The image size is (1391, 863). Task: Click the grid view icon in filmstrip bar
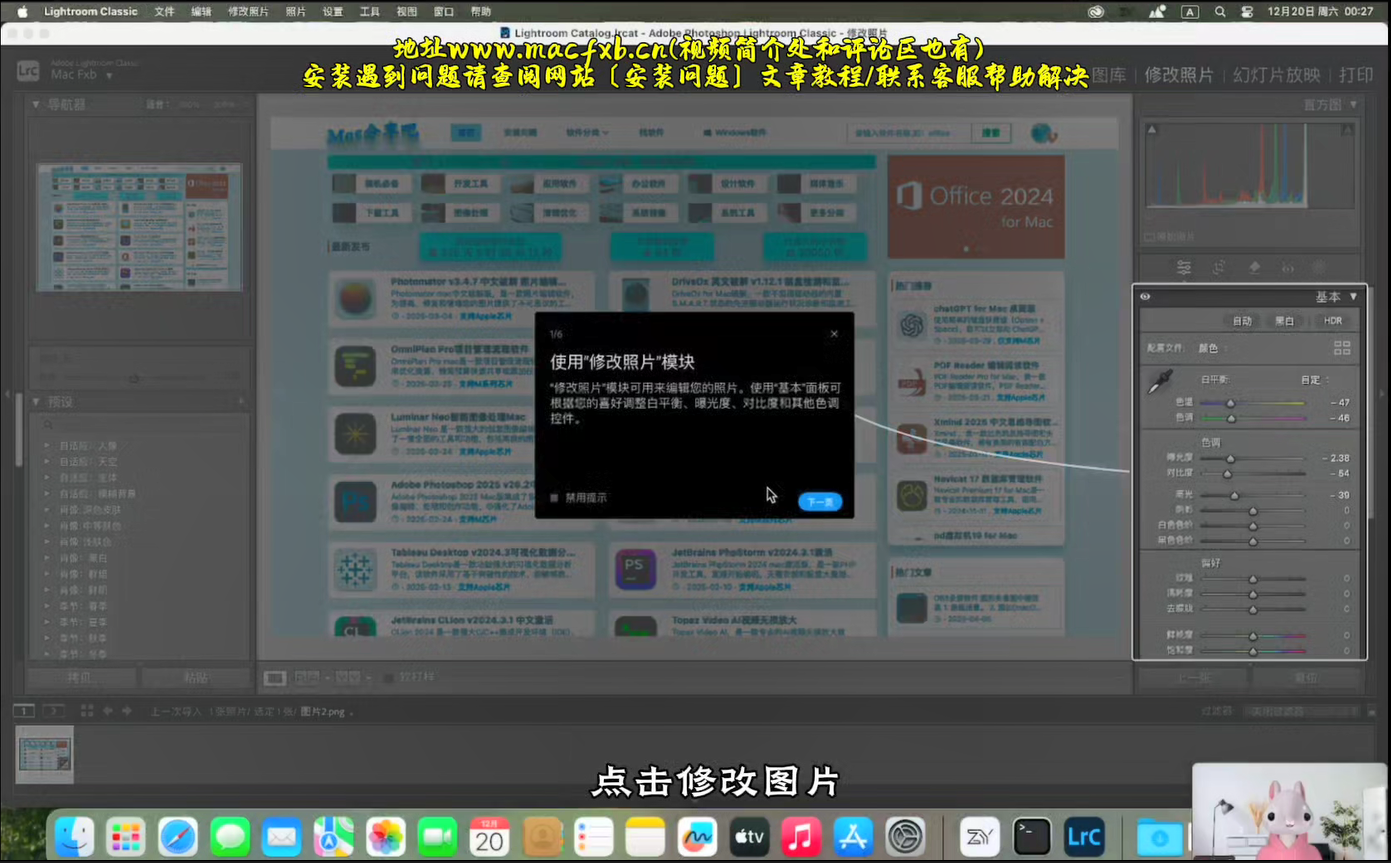click(x=87, y=711)
